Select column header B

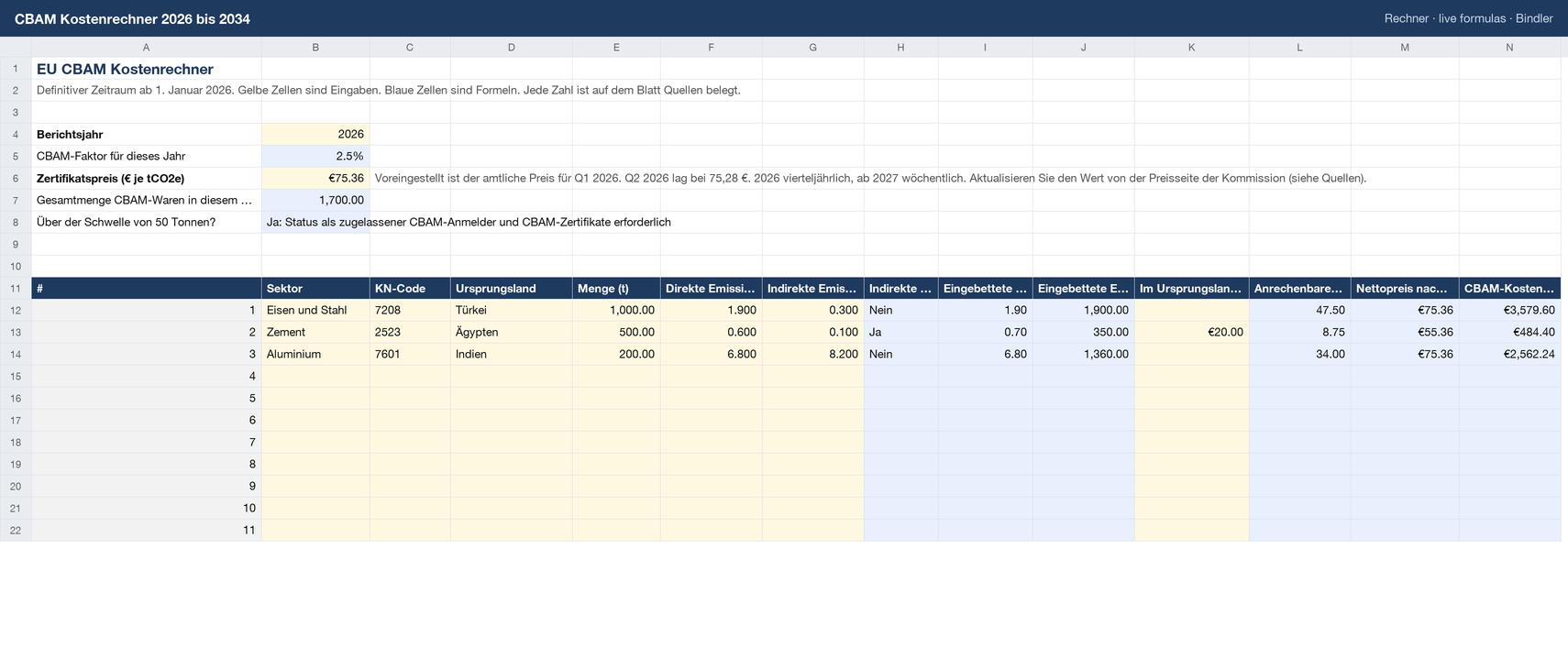(315, 47)
